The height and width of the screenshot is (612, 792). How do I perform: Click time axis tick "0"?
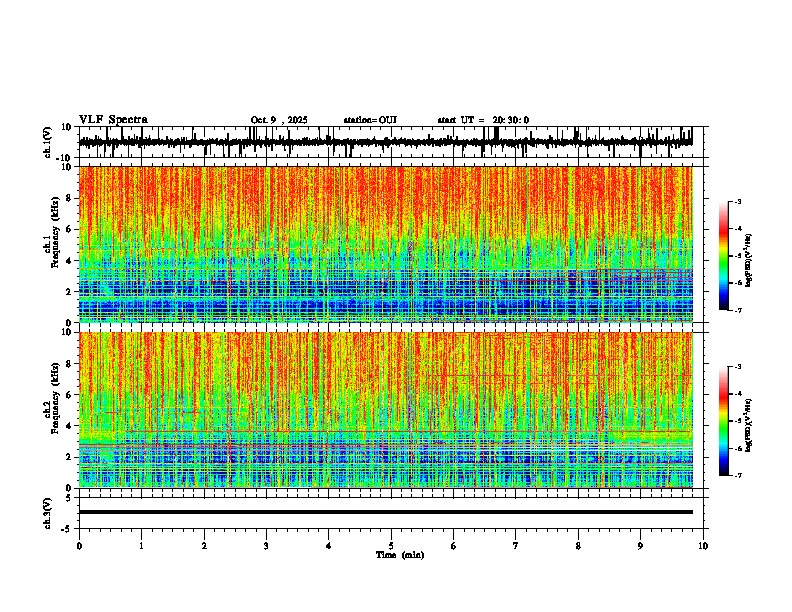tap(79, 546)
